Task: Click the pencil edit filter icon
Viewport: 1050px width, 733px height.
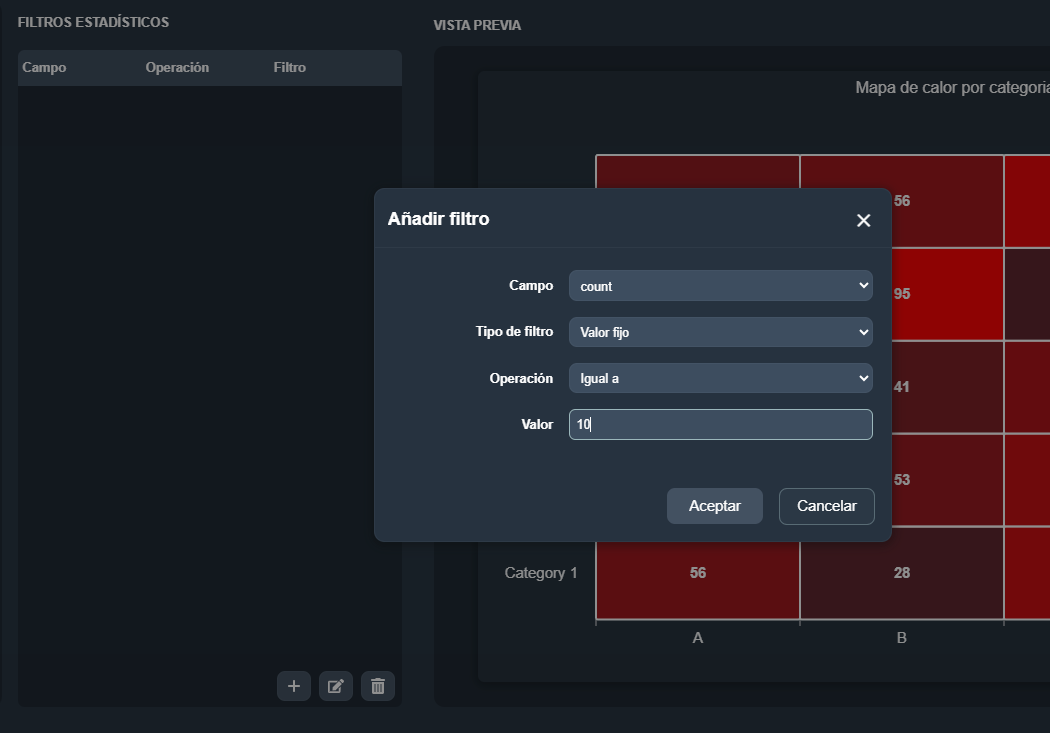Action: [336, 686]
